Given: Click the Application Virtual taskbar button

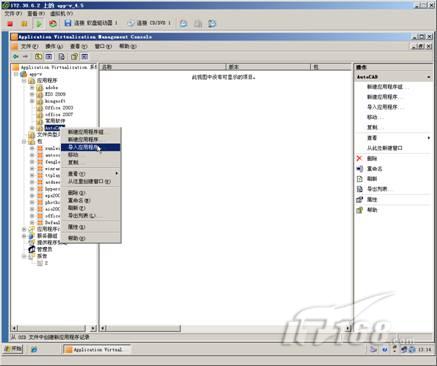Looking at the screenshot, I should (97, 349).
